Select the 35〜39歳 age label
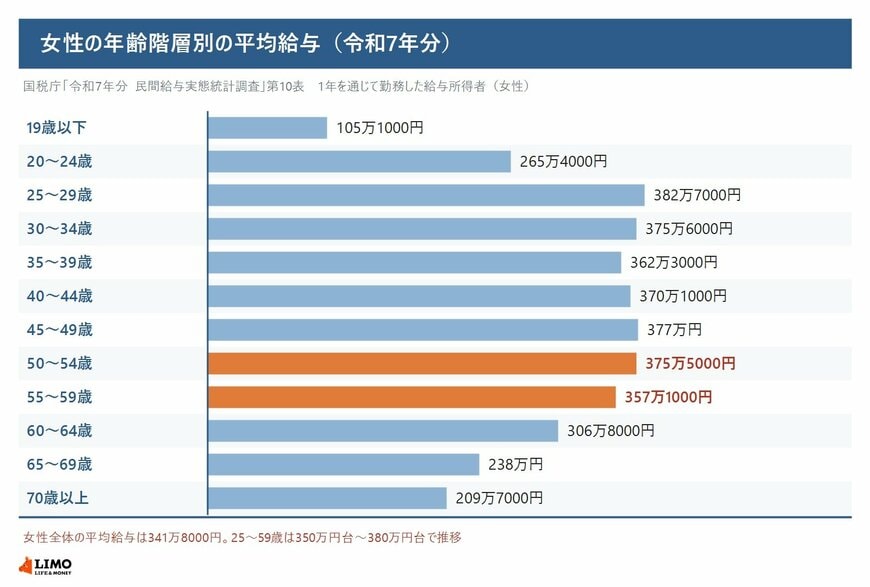The height and width of the screenshot is (587, 870). (x=59, y=262)
